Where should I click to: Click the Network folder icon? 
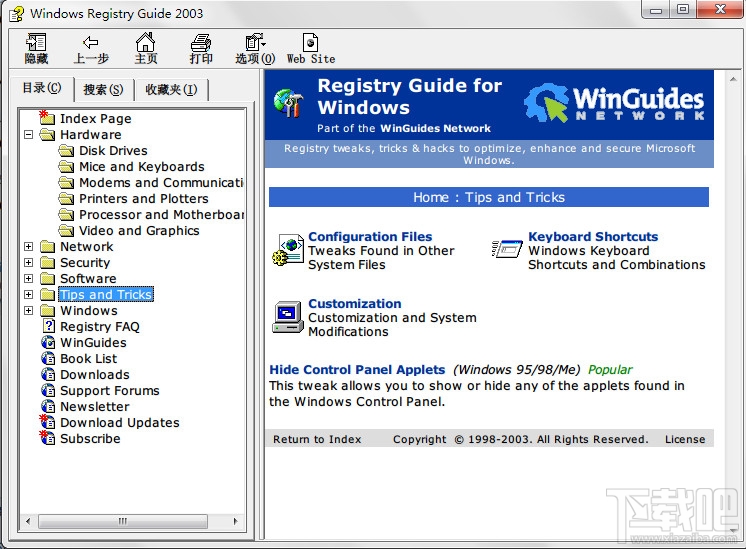click(48, 246)
